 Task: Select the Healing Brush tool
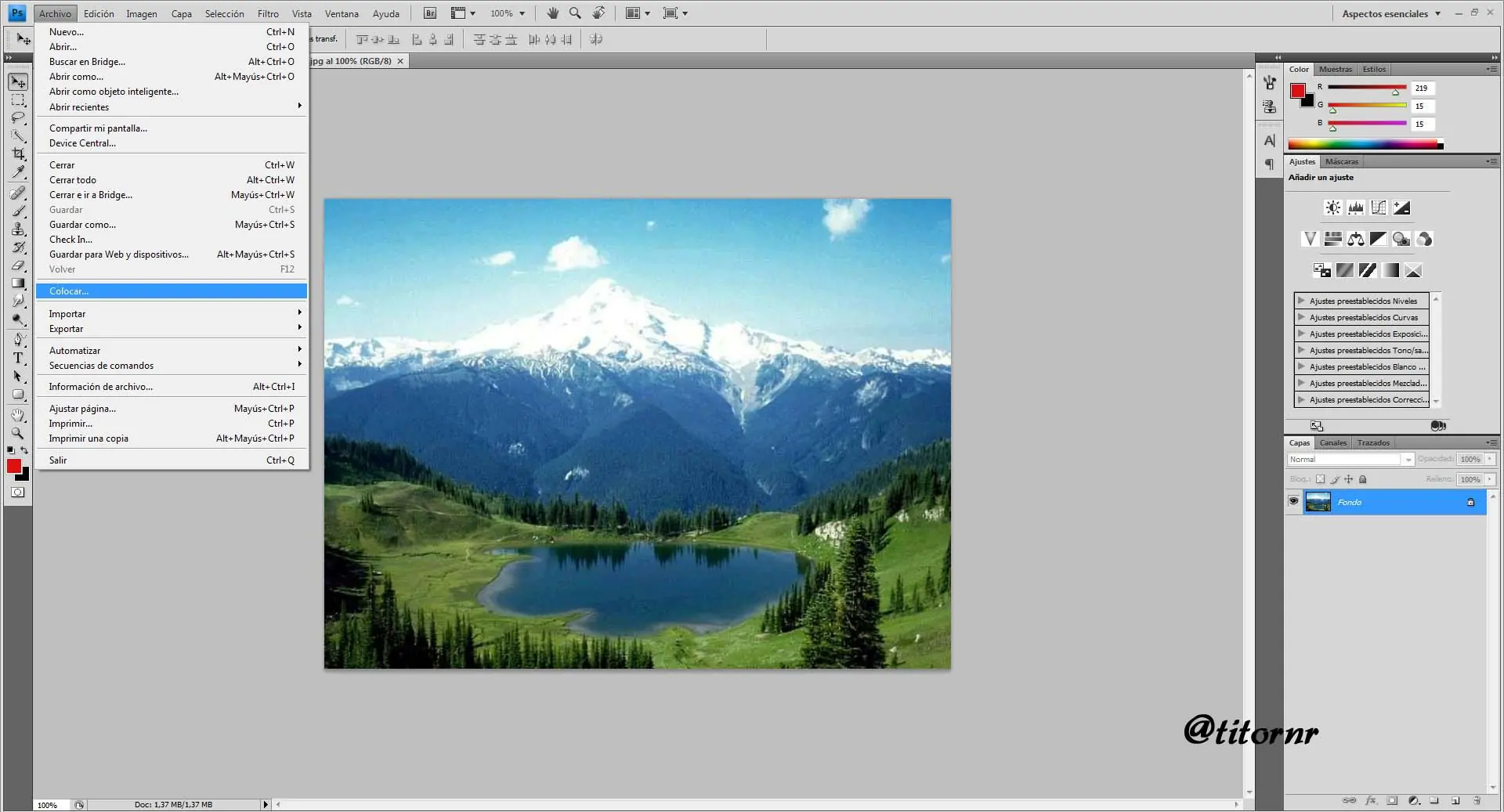tap(18, 193)
